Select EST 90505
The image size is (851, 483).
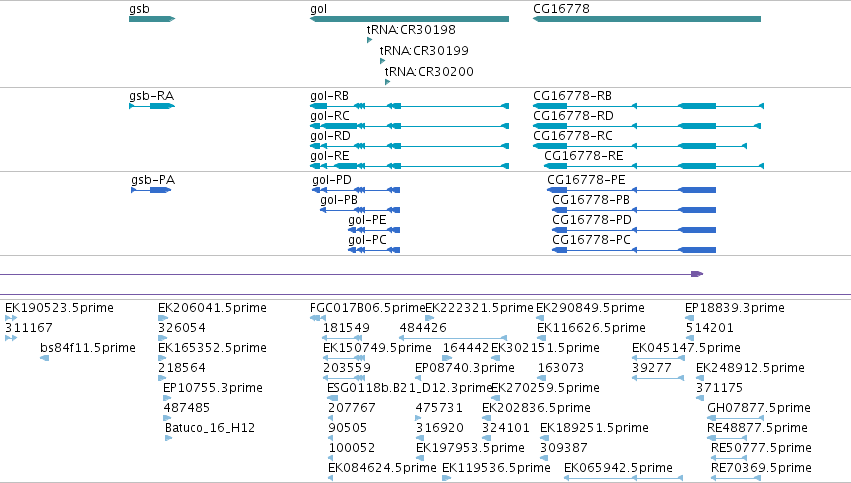pyautogui.click(x=331, y=438)
